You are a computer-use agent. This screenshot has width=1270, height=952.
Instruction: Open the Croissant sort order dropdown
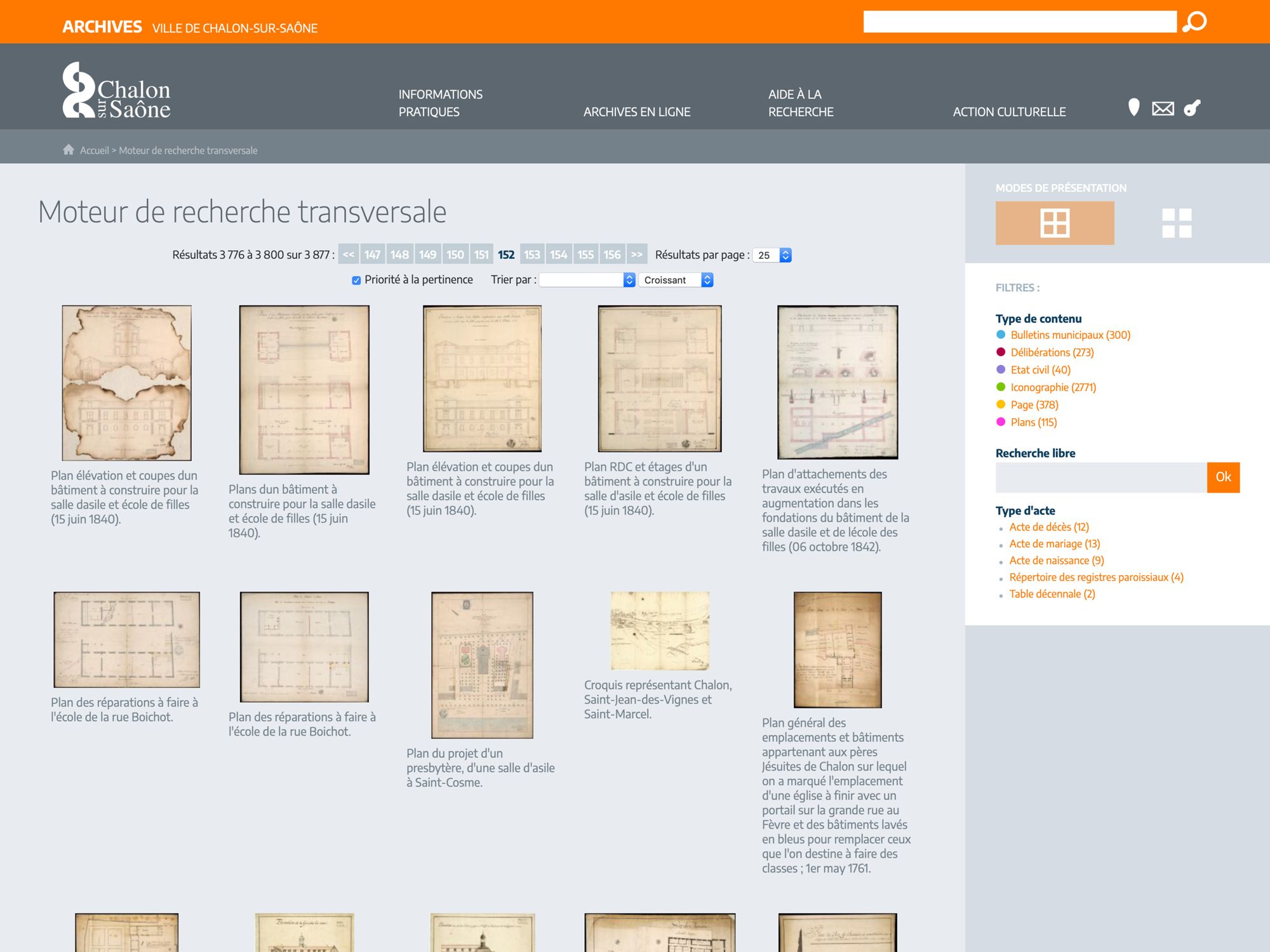point(676,280)
